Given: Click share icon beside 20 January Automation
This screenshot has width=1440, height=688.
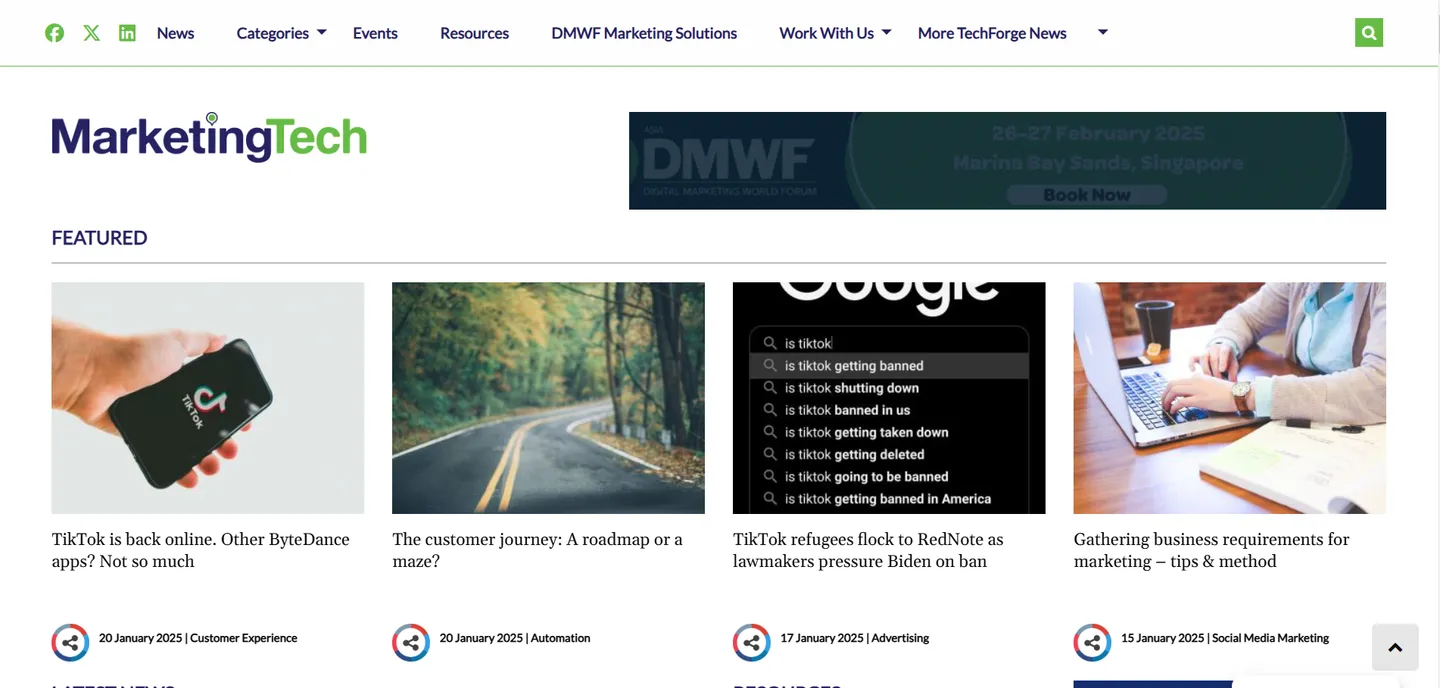Looking at the screenshot, I should coord(411,642).
